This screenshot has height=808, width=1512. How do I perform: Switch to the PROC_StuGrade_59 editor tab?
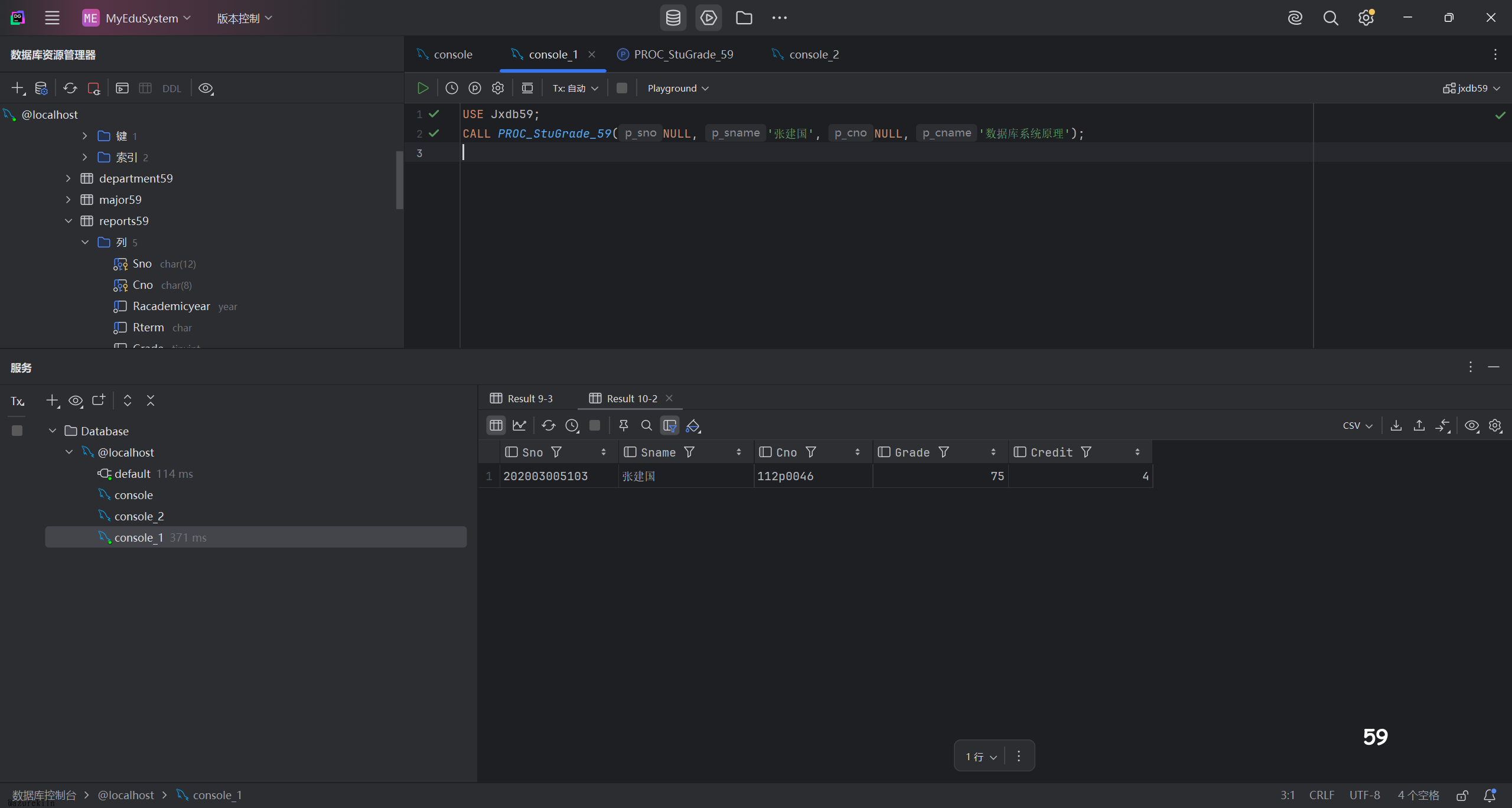(x=683, y=54)
